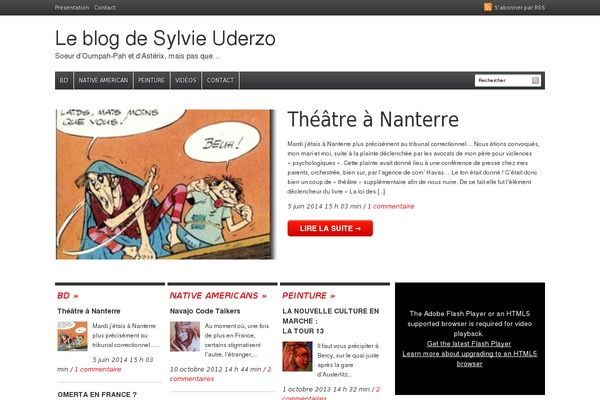The width and height of the screenshot is (600, 400).
Task: Click Get the latest Flash Player link
Action: (x=469, y=344)
